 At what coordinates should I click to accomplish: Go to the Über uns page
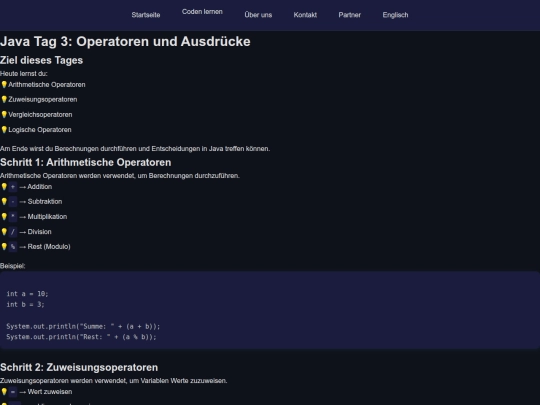tap(258, 15)
